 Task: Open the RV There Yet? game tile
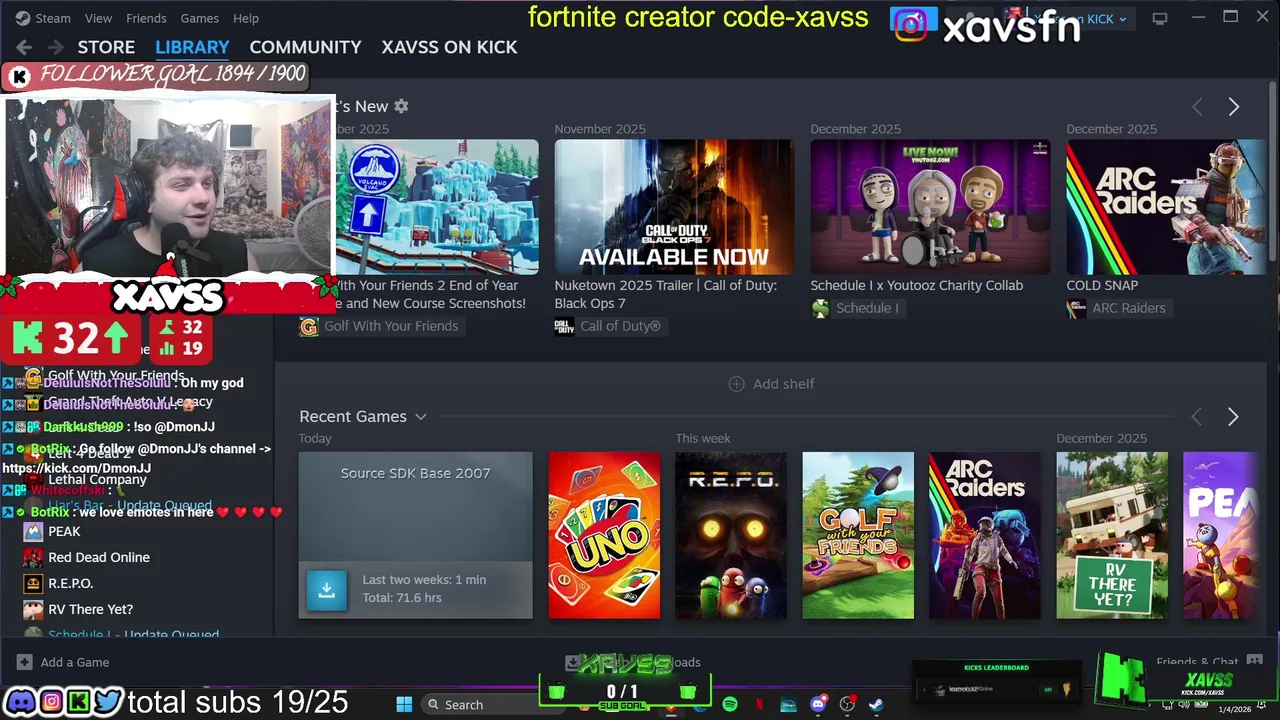point(1112,535)
